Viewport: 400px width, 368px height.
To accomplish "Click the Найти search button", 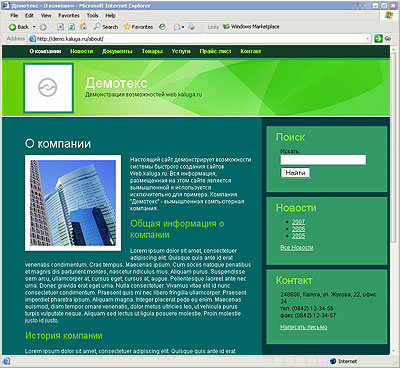I will click(295, 173).
